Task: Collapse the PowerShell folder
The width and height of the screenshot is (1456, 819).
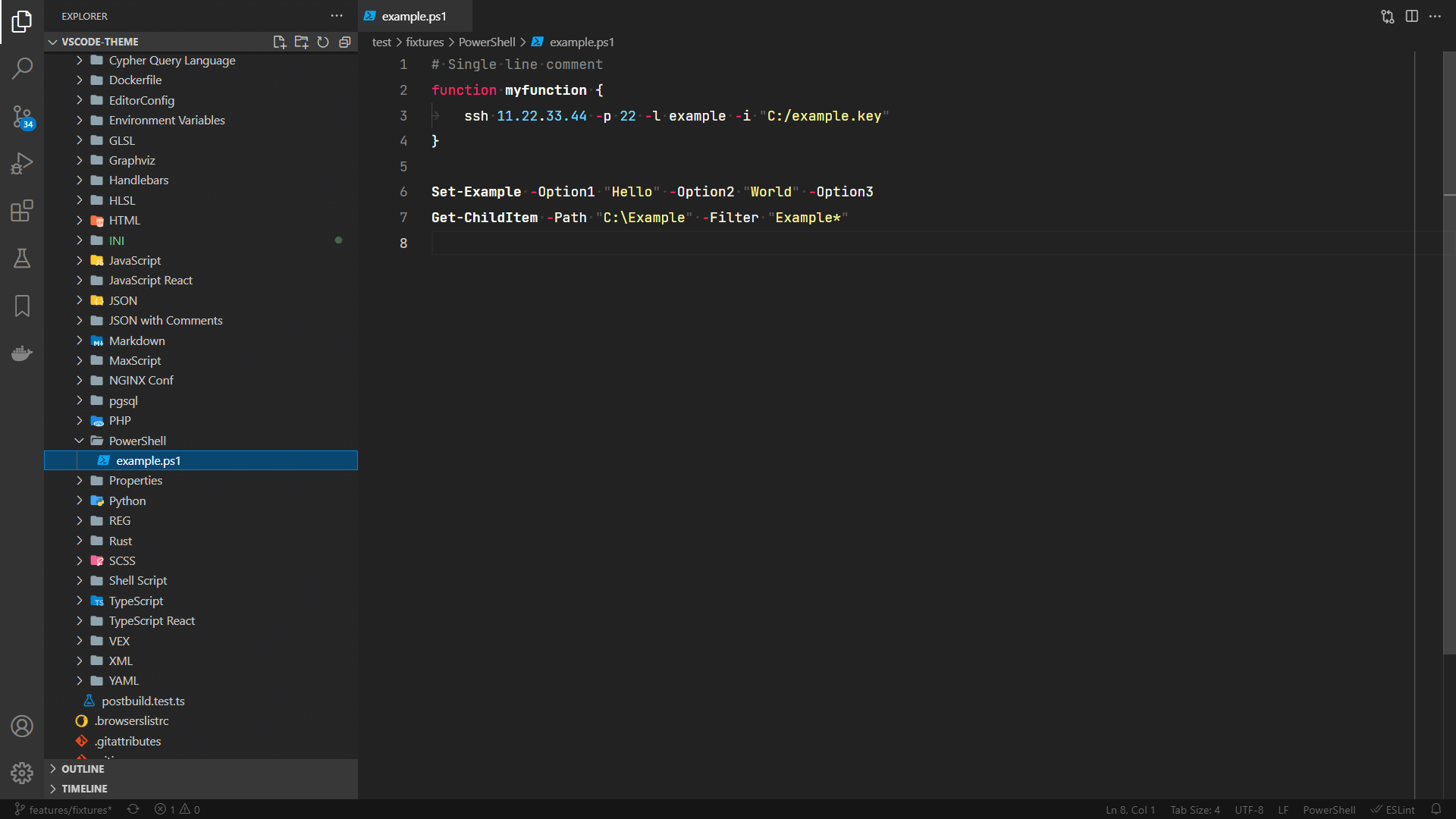Action: click(137, 441)
